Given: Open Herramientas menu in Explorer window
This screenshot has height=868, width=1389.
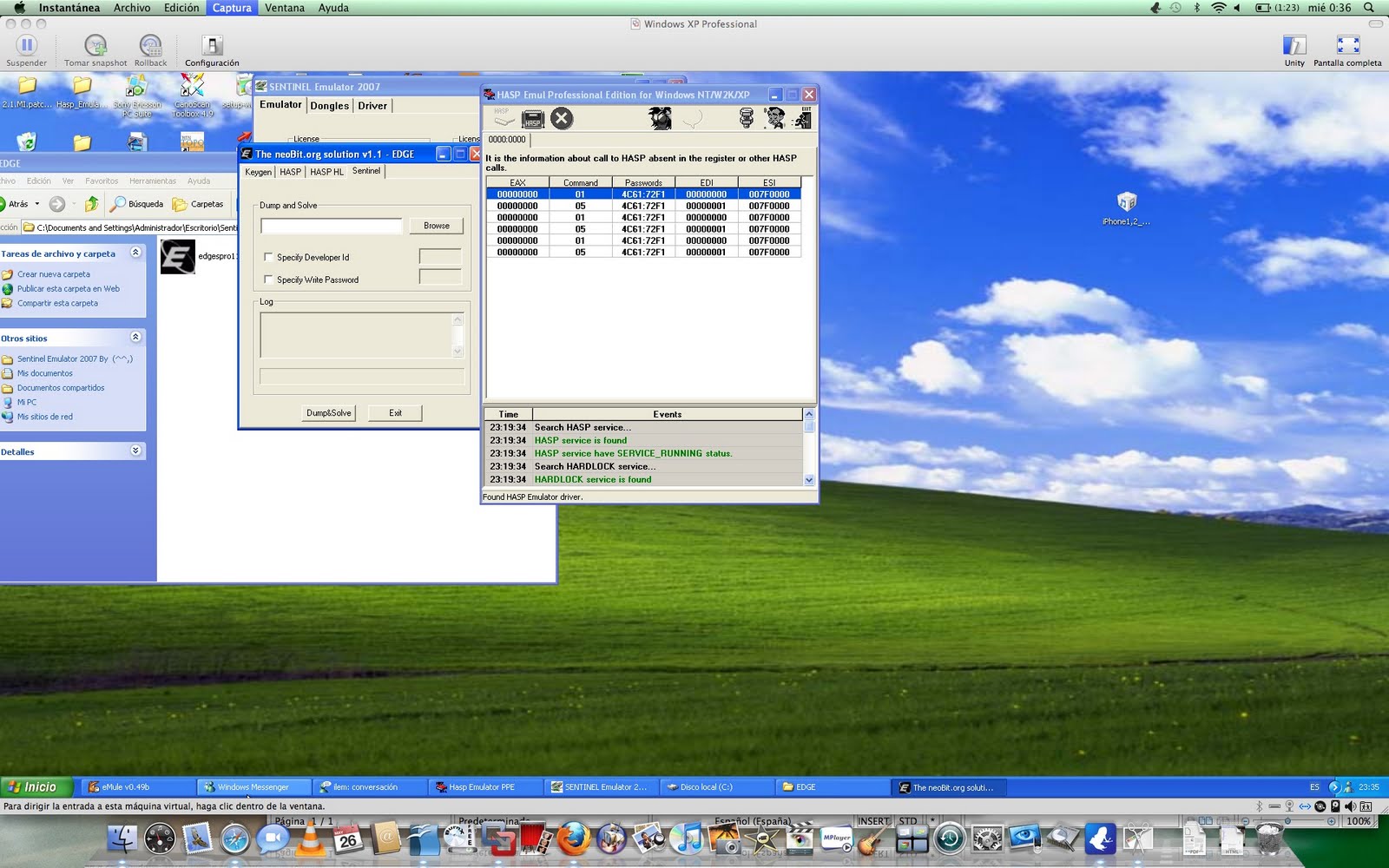Looking at the screenshot, I should pyautogui.click(x=153, y=181).
